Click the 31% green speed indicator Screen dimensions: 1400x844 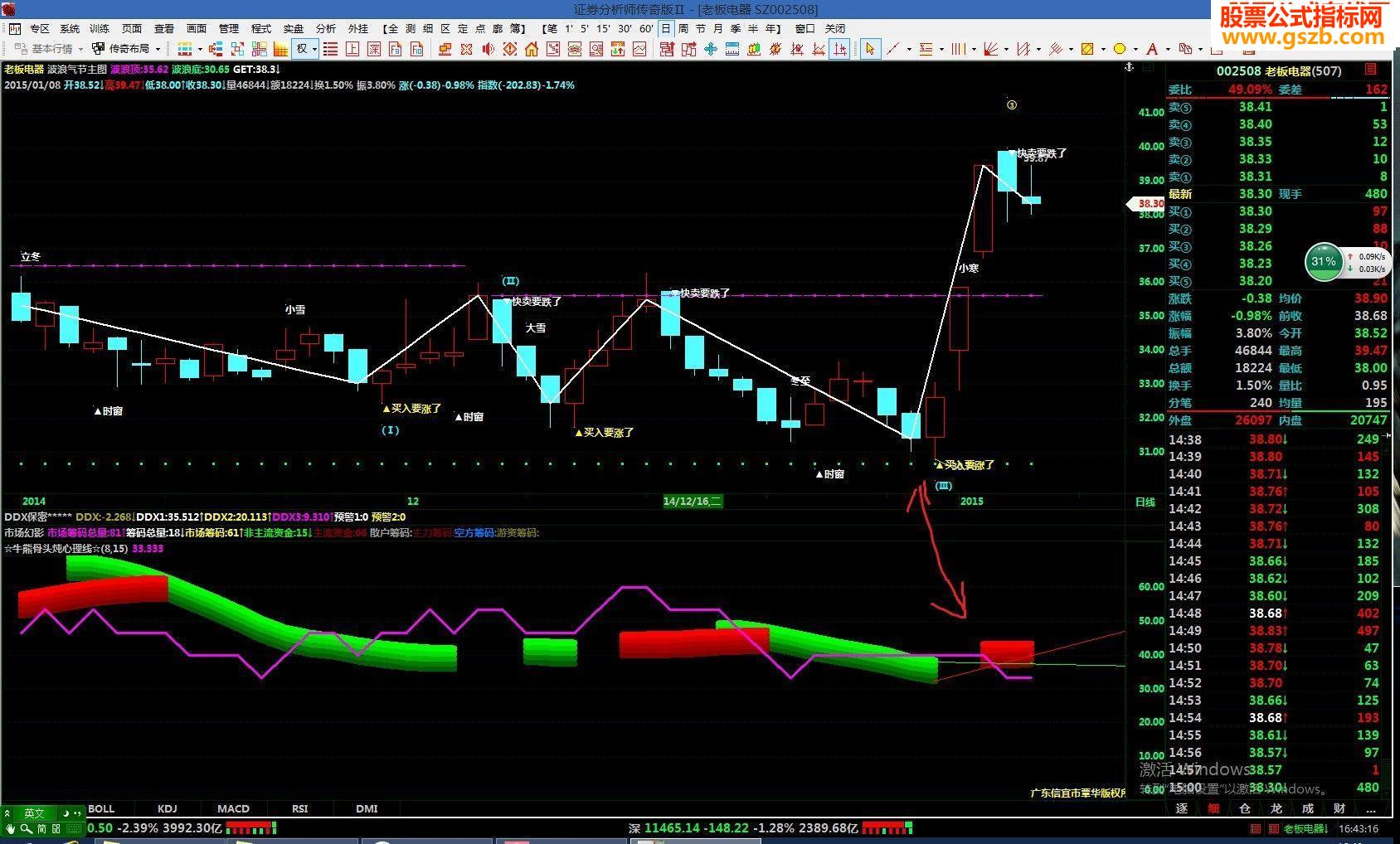(1323, 262)
